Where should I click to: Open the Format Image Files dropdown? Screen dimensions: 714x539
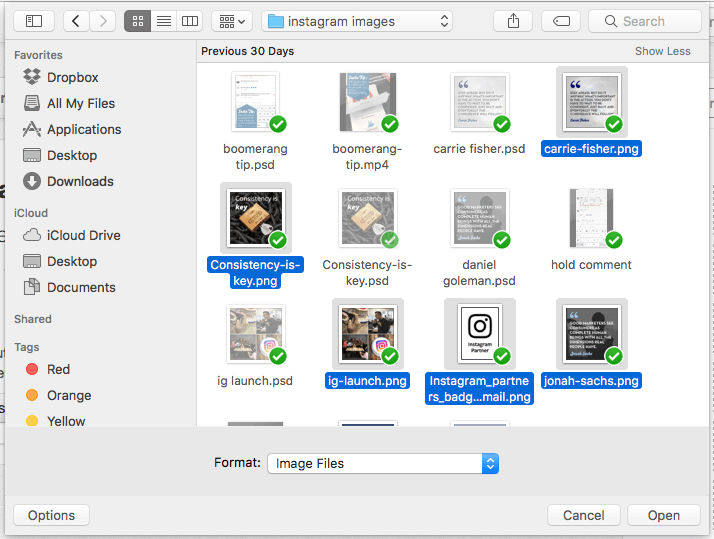click(x=383, y=463)
